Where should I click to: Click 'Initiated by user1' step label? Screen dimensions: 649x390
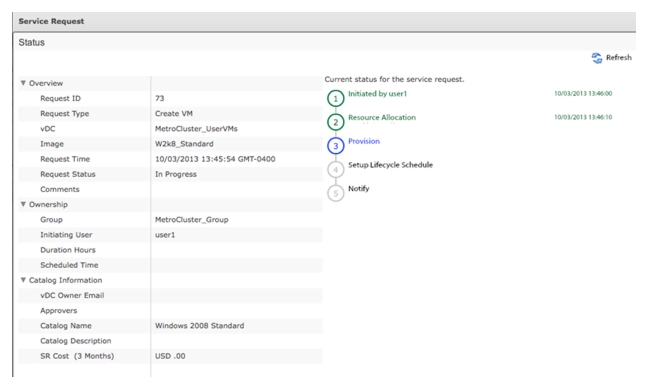pyautogui.click(x=377, y=94)
